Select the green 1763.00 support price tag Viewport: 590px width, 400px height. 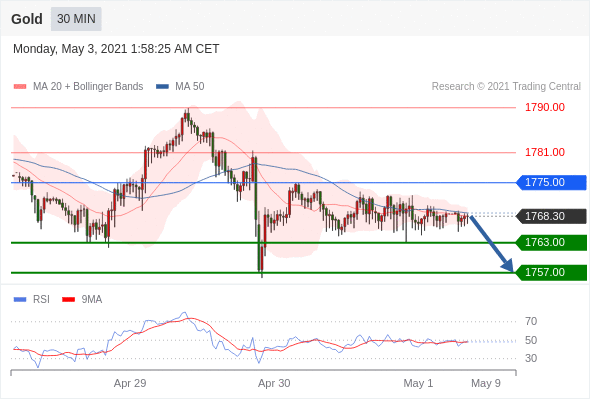pos(551,242)
